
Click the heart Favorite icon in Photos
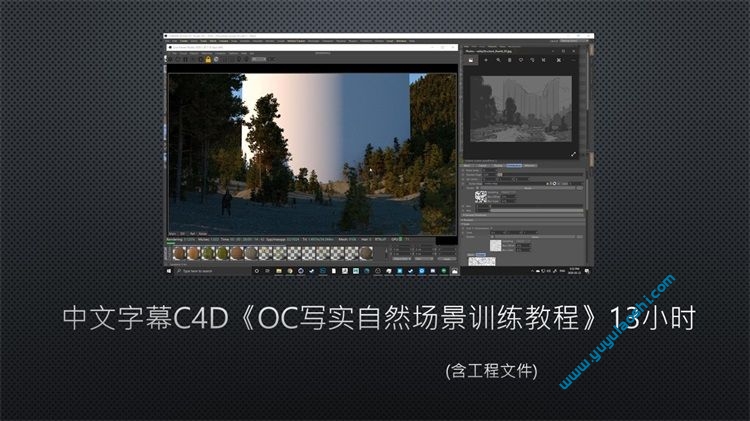tap(521, 60)
